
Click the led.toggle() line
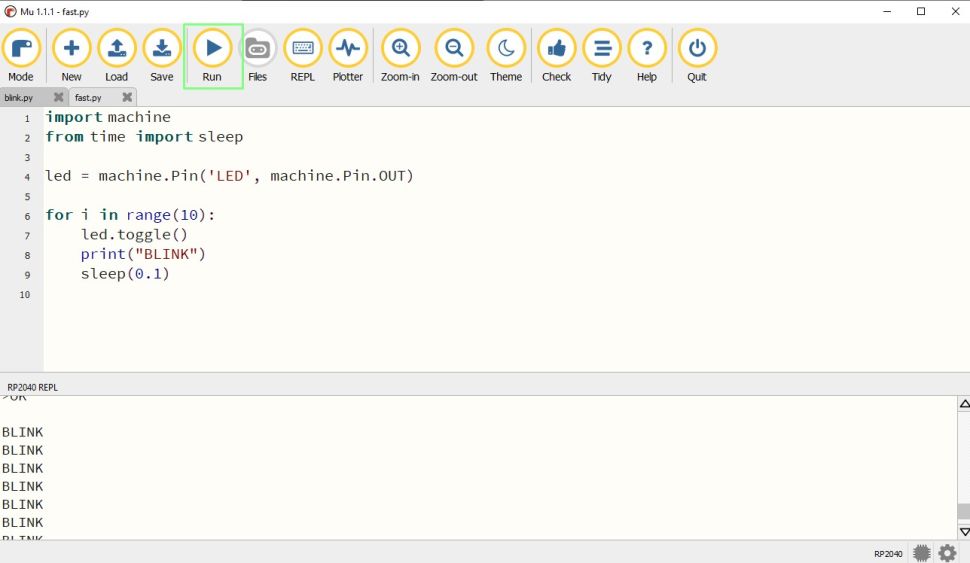pyautogui.click(x=134, y=234)
